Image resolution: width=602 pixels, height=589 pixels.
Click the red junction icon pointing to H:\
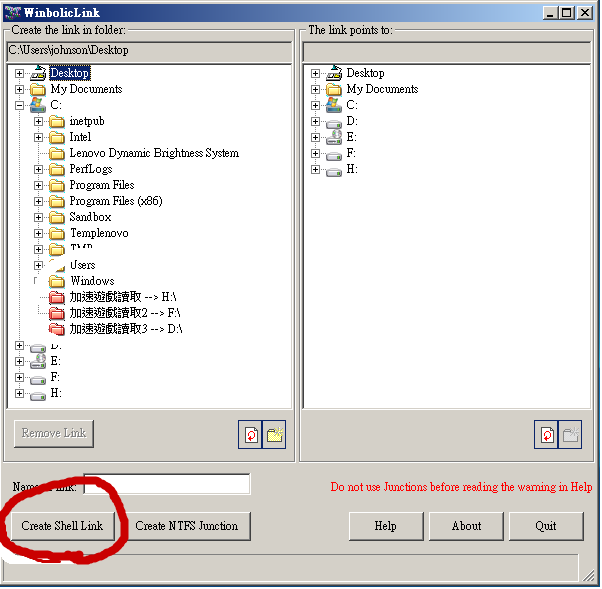[57, 298]
